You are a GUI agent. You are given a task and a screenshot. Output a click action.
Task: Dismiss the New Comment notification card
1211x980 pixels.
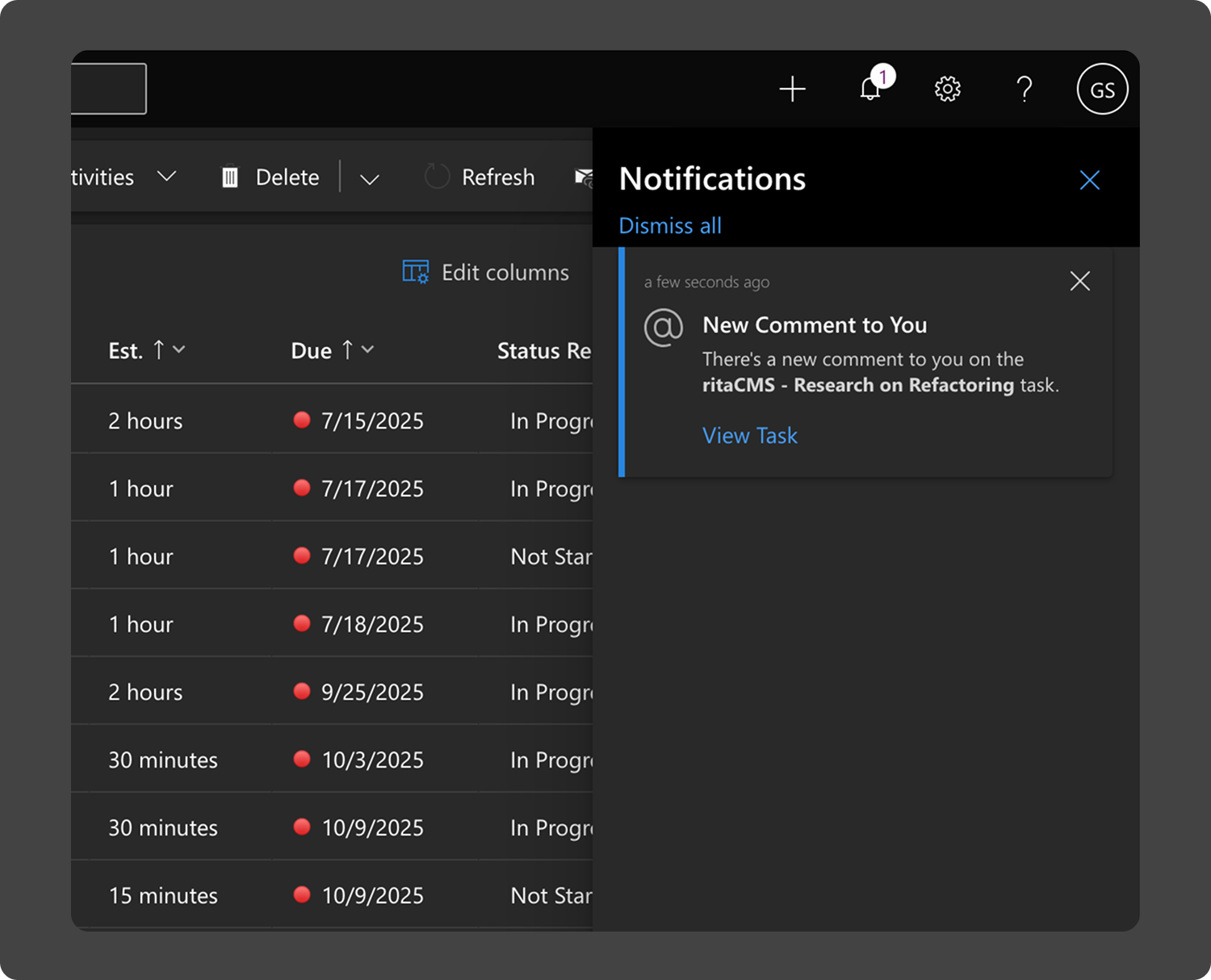1079,281
